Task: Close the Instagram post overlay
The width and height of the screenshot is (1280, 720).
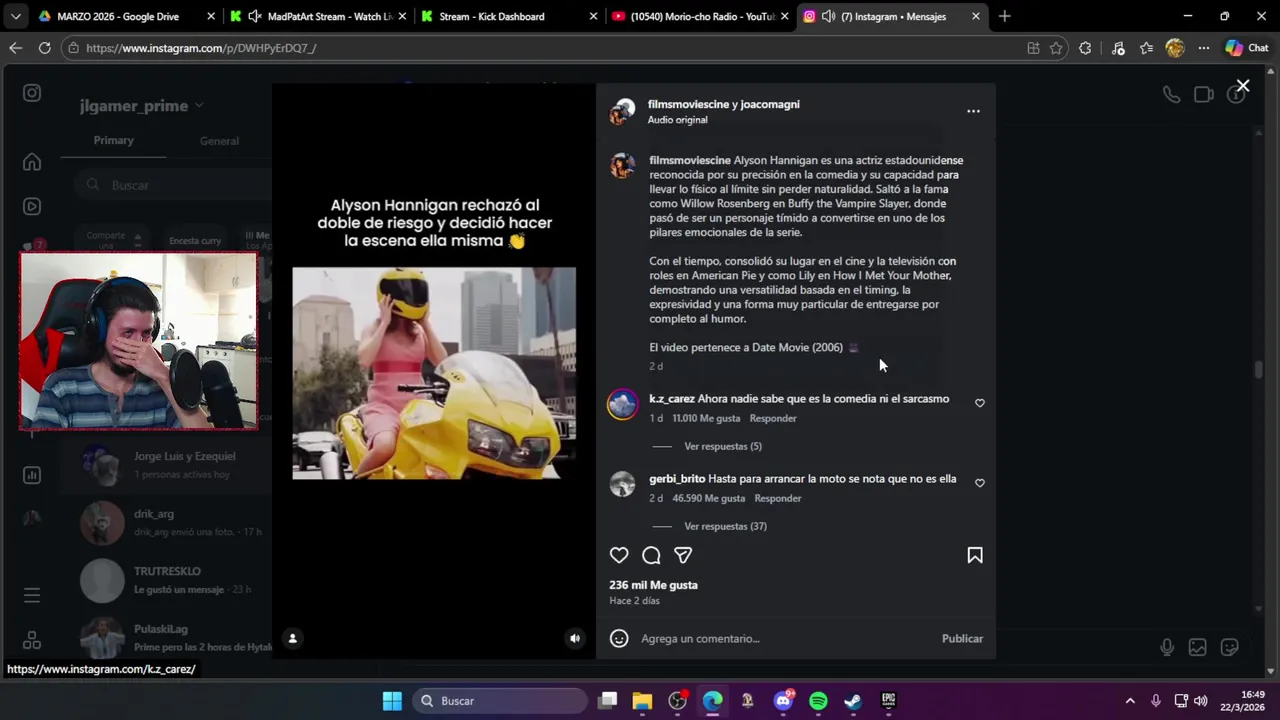Action: 1243,86
